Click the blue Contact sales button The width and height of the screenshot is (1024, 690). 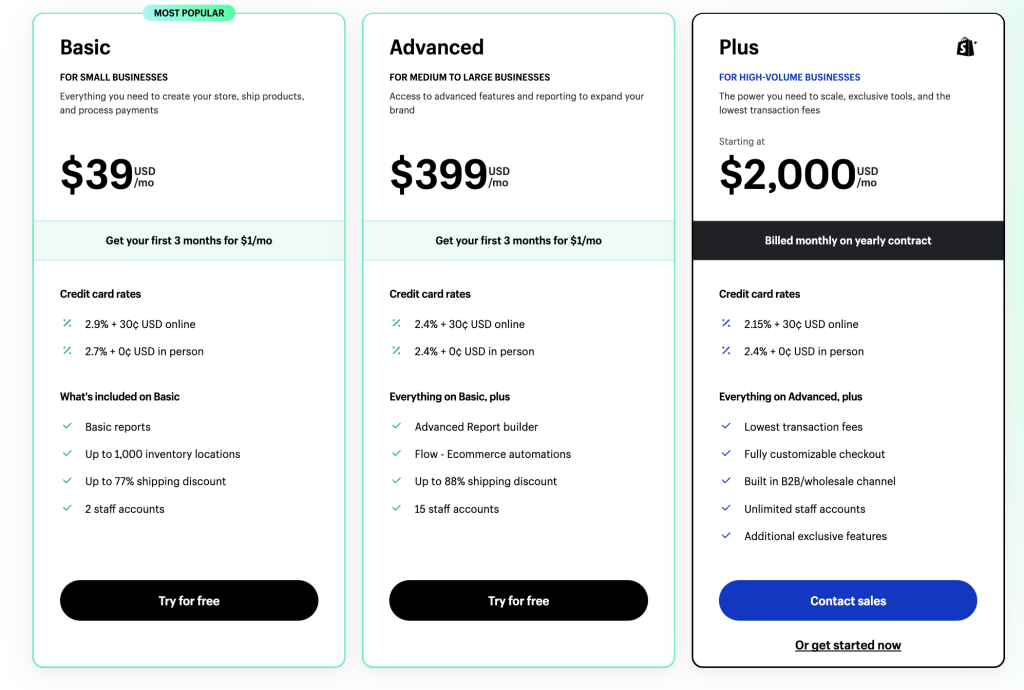click(x=848, y=601)
